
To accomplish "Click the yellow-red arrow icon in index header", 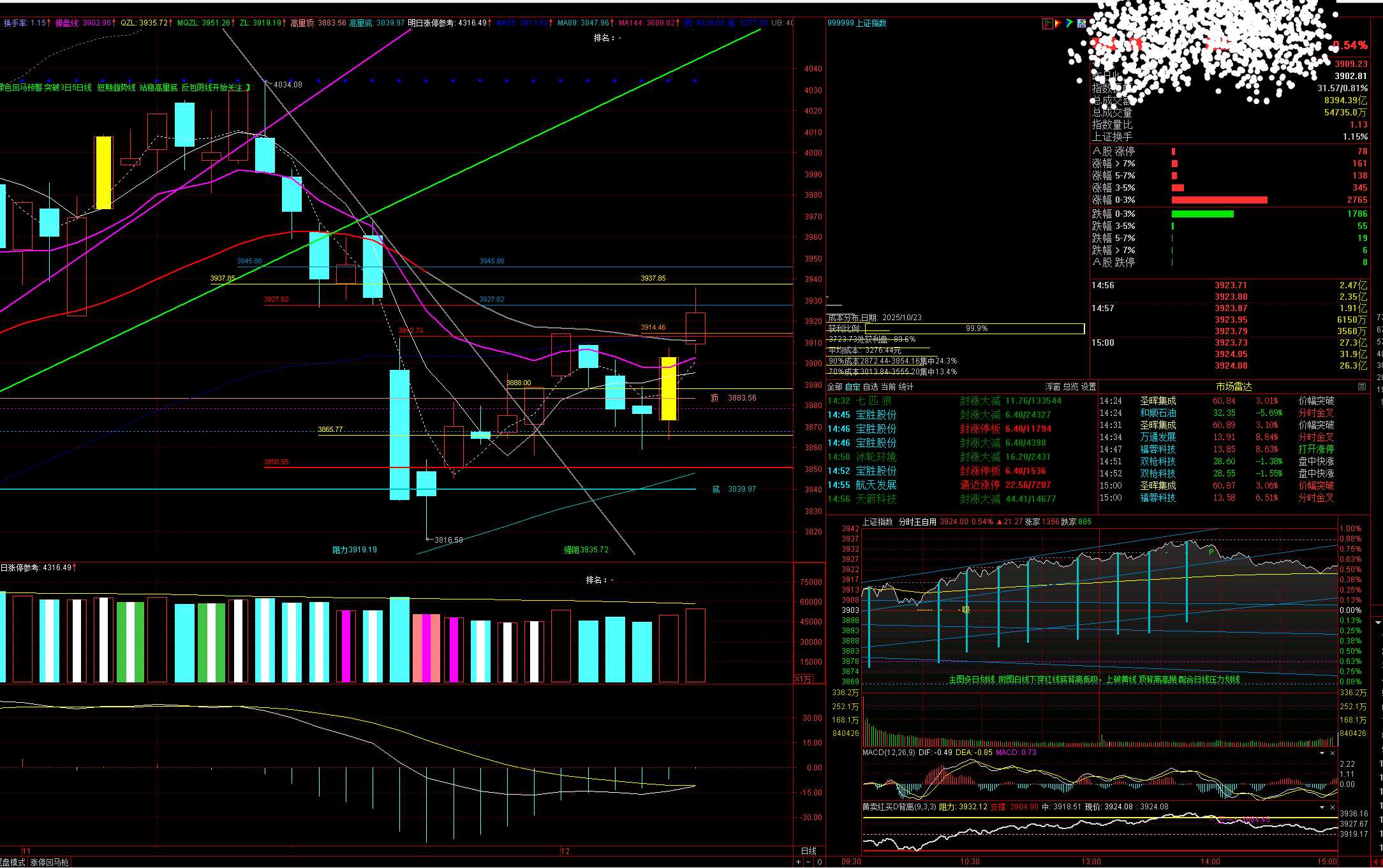I will (1058, 24).
